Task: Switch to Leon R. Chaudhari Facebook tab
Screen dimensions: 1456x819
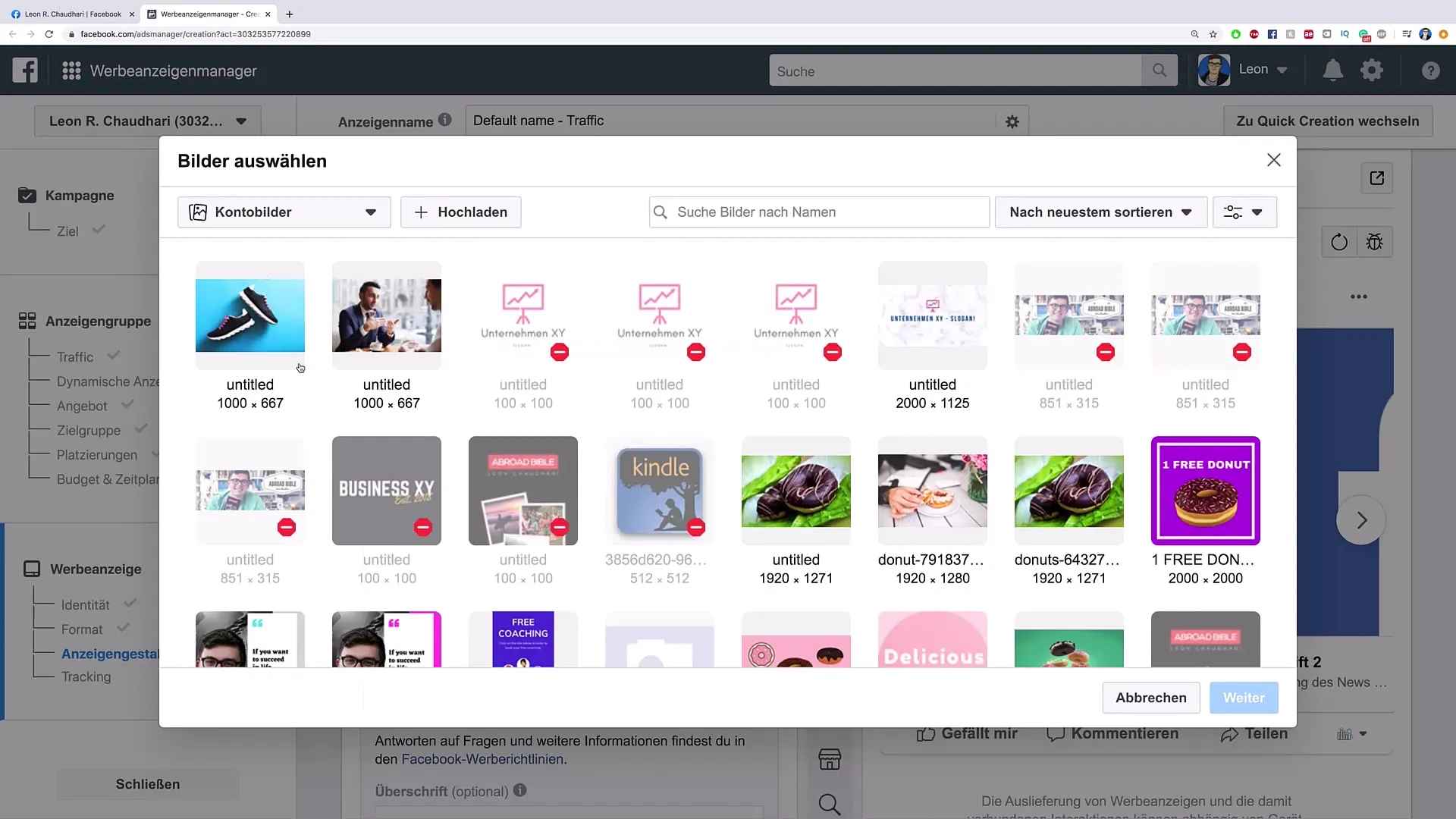Action: [72, 14]
